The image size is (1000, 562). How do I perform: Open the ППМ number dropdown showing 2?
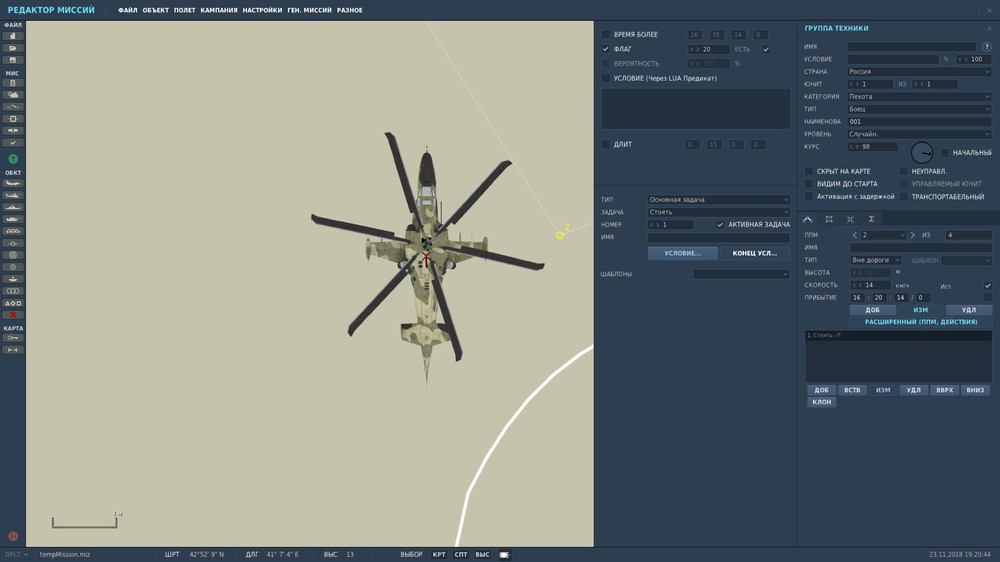(x=883, y=235)
